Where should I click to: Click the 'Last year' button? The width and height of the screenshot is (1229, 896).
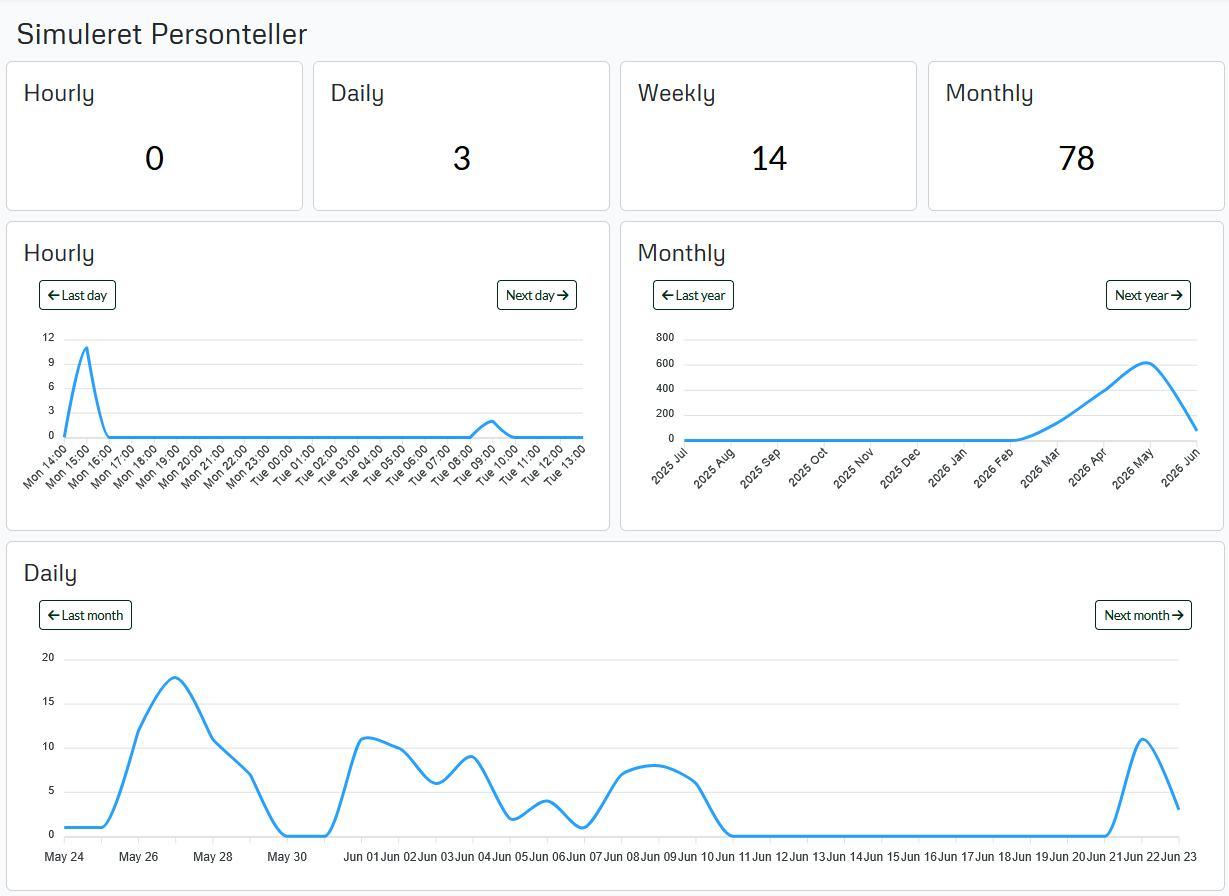coord(693,295)
